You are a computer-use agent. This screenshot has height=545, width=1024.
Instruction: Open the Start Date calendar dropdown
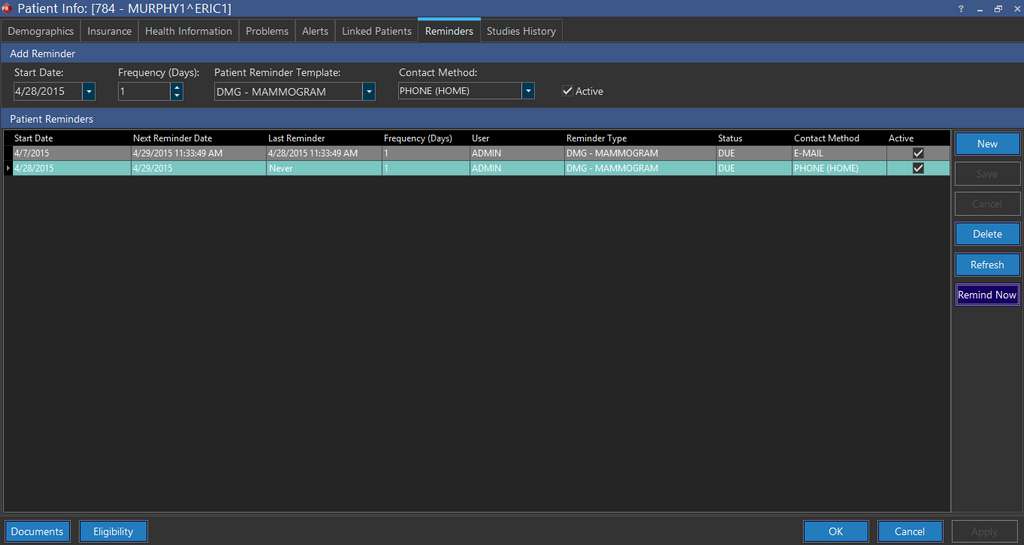(x=89, y=91)
